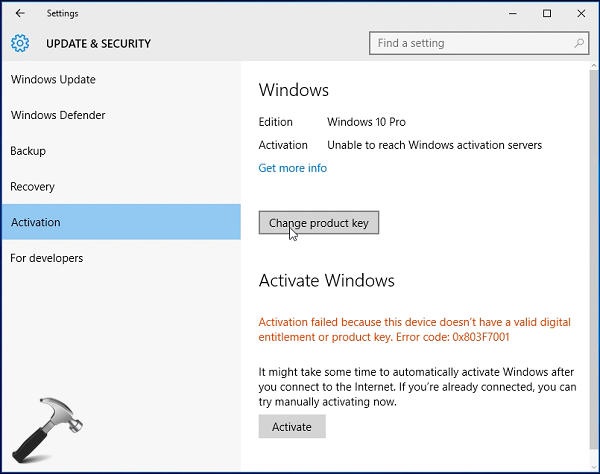Click the vertical scrollbar track

[594, 266]
